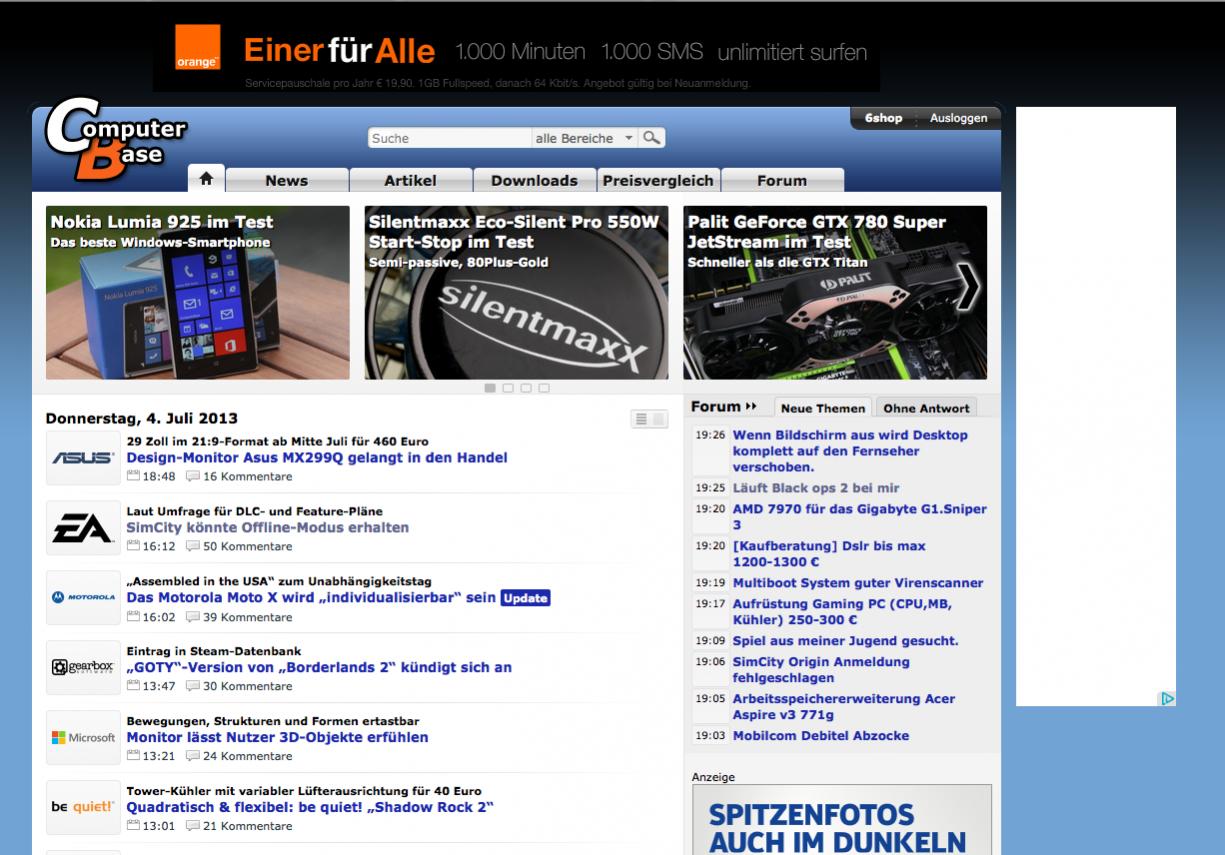This screenshot has height=855, width=1225.
Task: Switch news to list view icon
Action: coord(641,420)
